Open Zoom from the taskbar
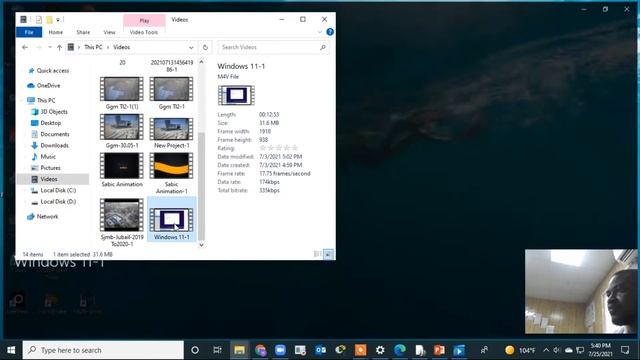Image resolution: width=640 pixels, height=360 pixels. [280, 350]
